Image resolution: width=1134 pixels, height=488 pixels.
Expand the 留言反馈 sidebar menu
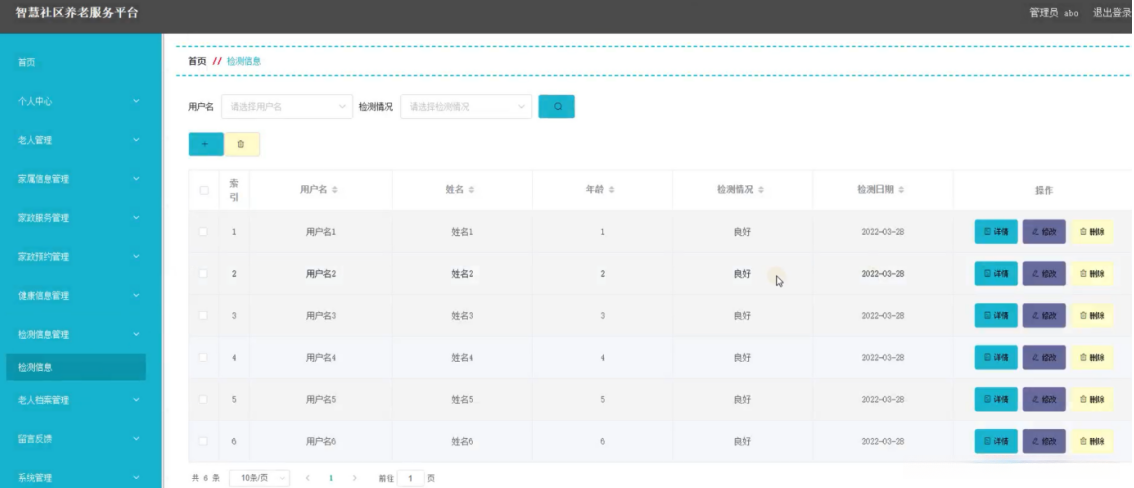pyautogui.click(x=80, y=439)
